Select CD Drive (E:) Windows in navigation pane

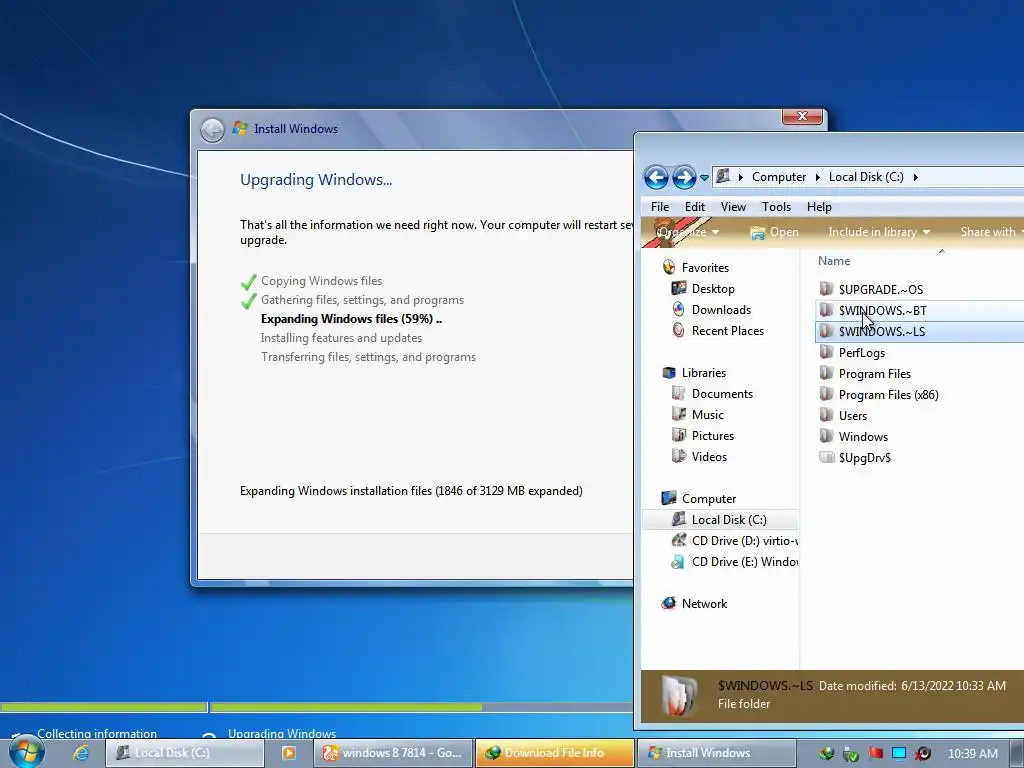[744, 562]
